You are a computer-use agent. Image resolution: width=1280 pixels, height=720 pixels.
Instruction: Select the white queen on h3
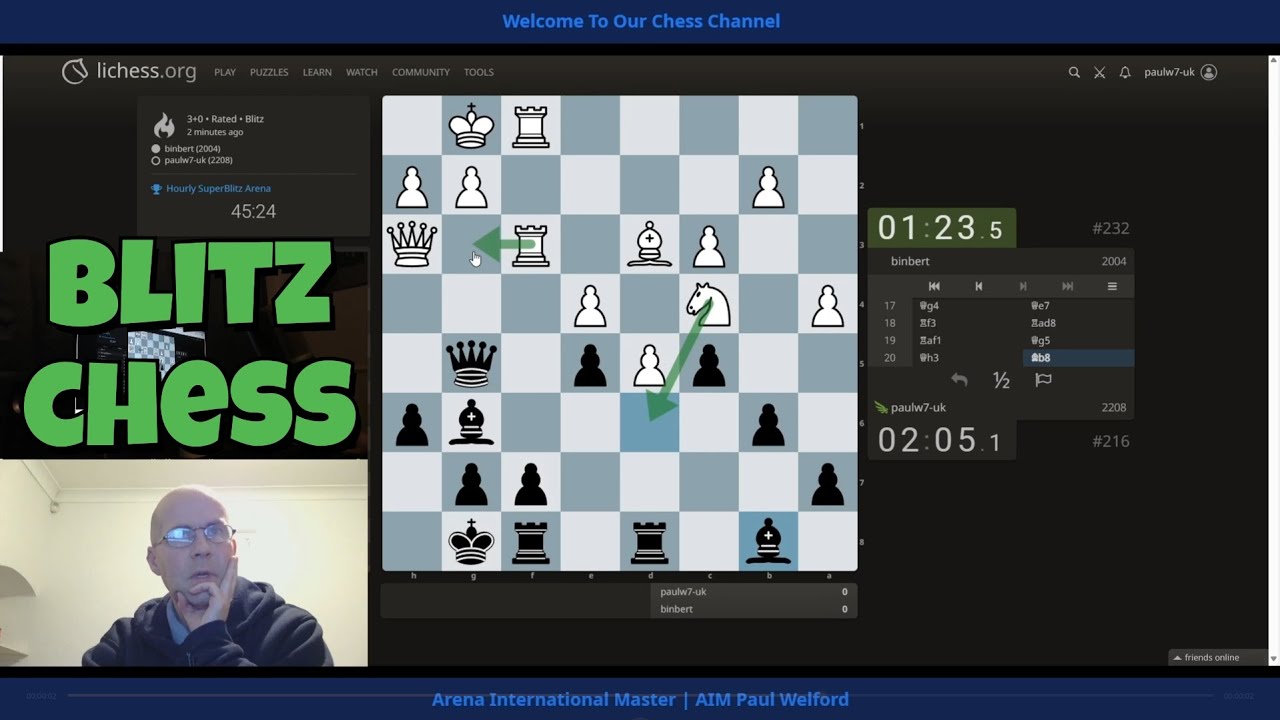click(412, 244)
